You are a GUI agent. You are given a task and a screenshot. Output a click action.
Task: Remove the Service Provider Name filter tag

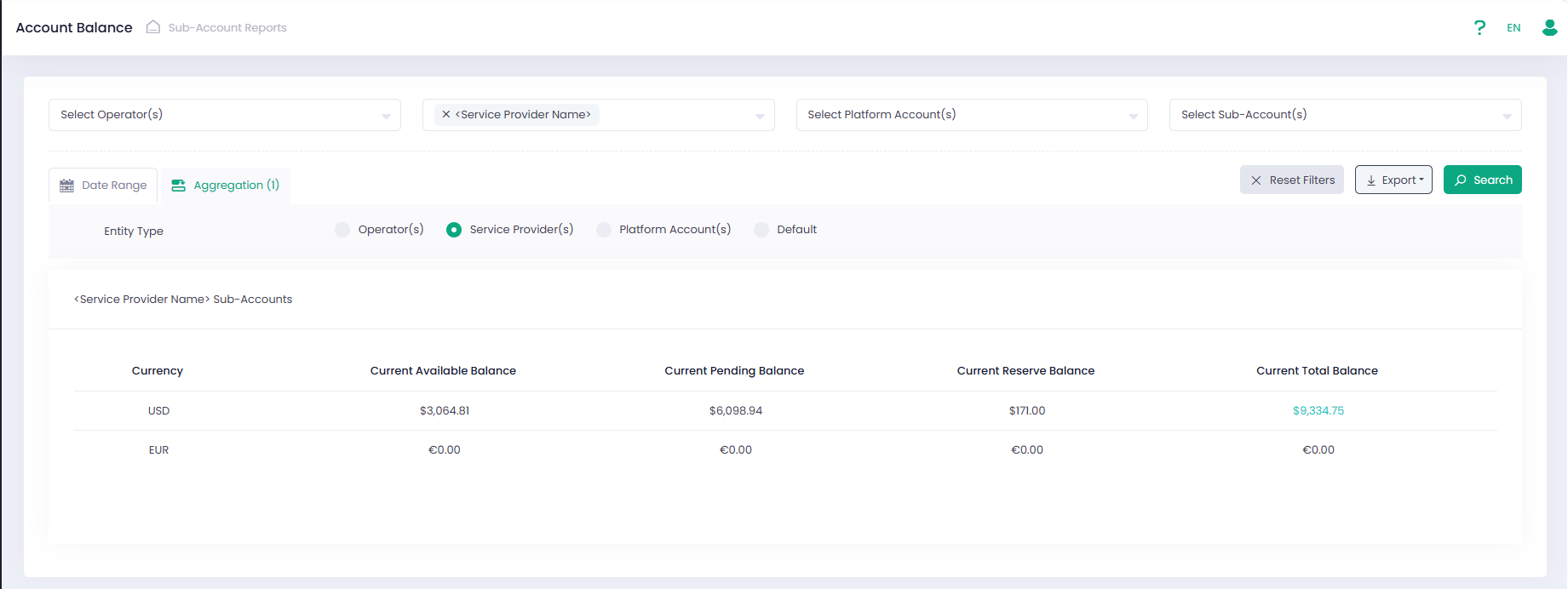point(445,114)
